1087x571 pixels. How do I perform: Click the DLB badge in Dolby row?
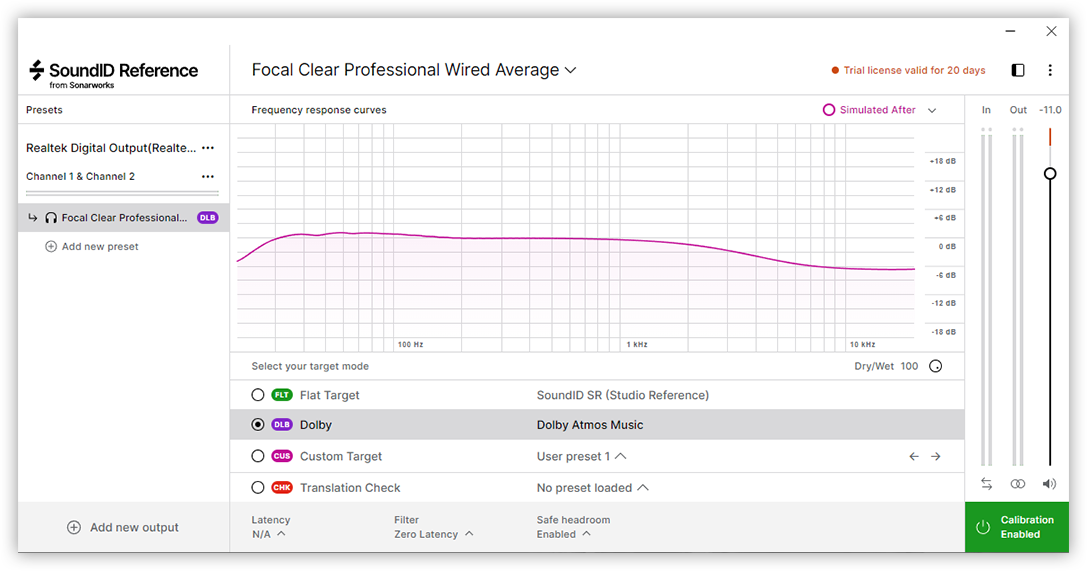tap(281, 425)
